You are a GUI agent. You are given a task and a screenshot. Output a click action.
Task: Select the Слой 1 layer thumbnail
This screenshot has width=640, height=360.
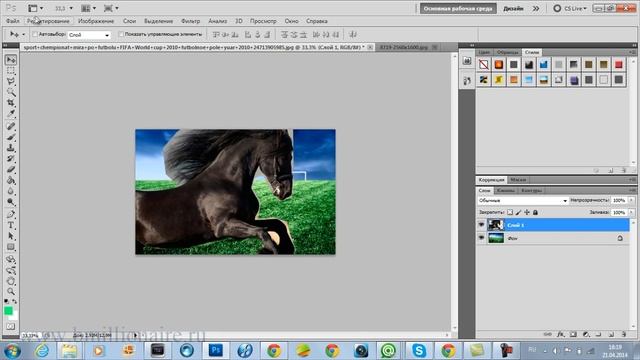(496, 224)
